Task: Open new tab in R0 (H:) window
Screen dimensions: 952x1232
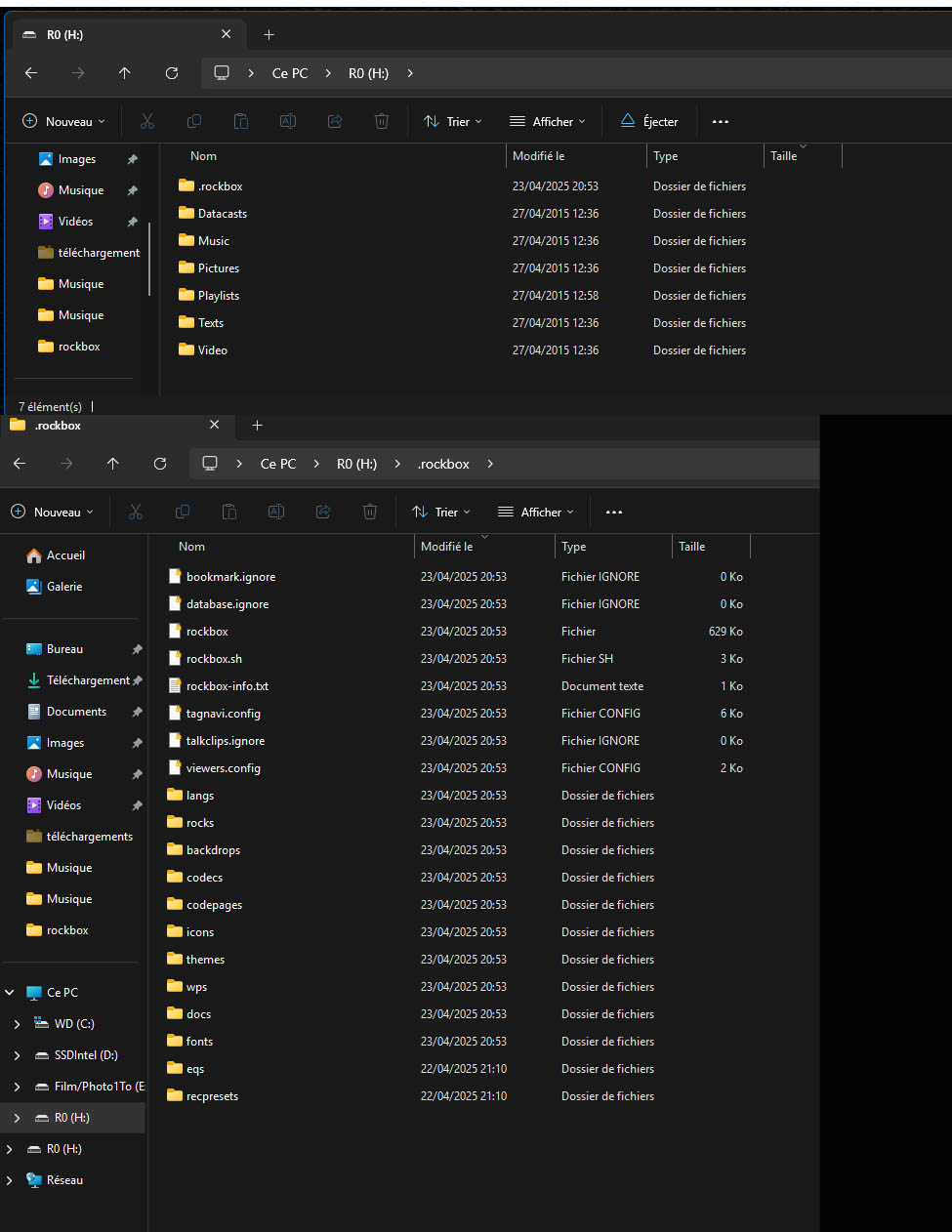Action: [269, 34]
